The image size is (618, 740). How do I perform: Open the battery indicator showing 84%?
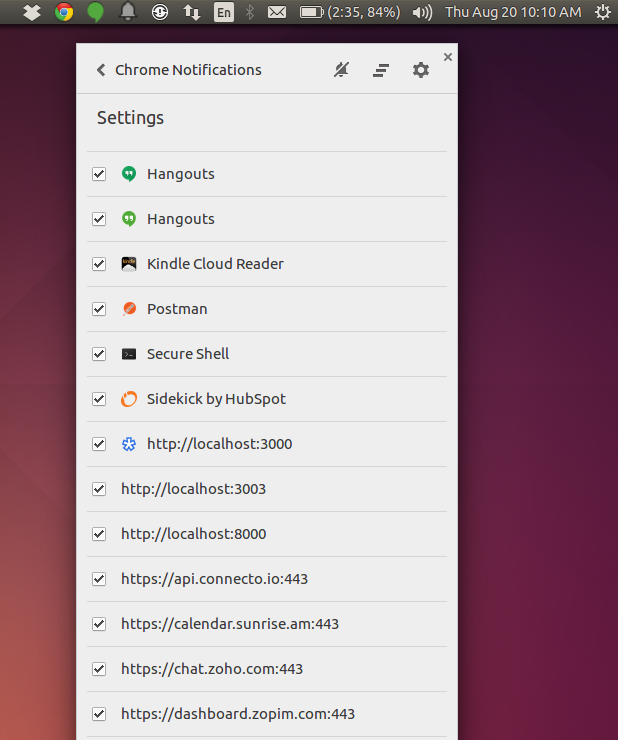click(x=350, y=12)
